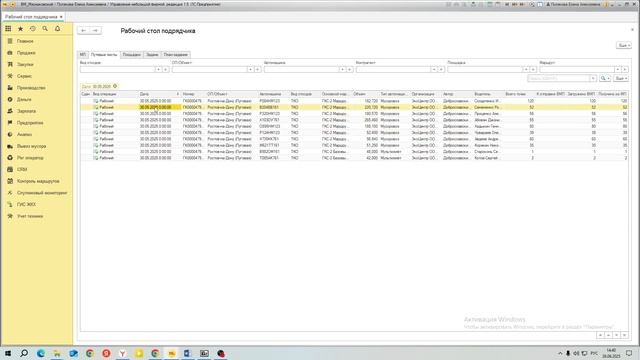Open Зарплата section
The image size is (640, 360).
pyautogui.click(x=26, y=111)
